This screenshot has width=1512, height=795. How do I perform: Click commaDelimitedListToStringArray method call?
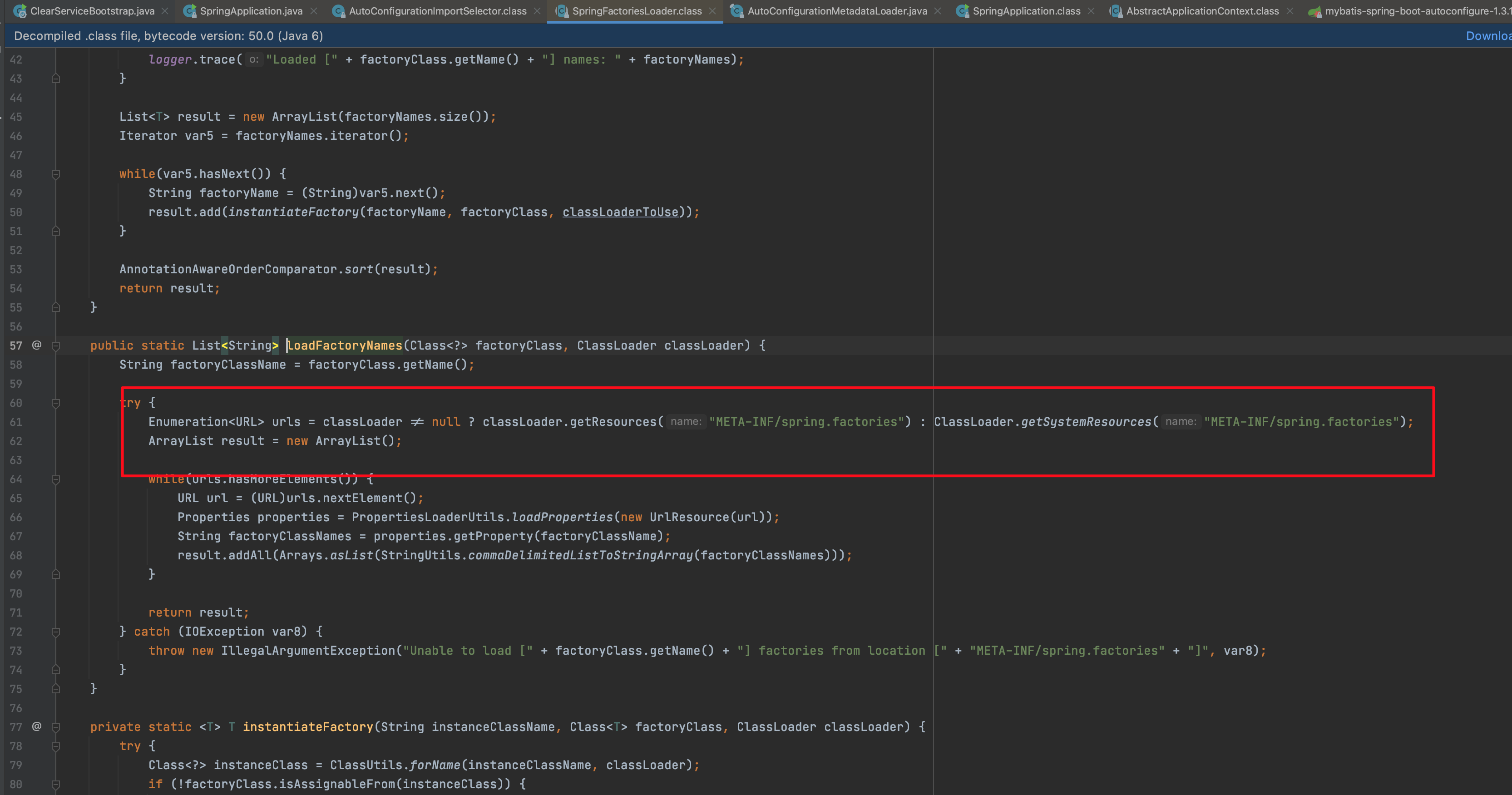(580, 555)
